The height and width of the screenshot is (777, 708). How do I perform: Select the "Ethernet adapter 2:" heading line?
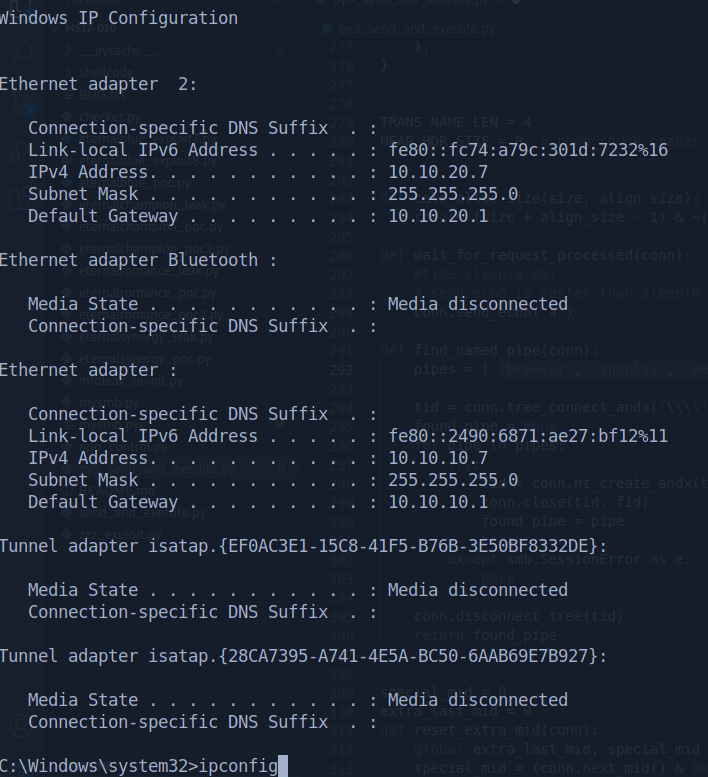click(x=98, y=84)
